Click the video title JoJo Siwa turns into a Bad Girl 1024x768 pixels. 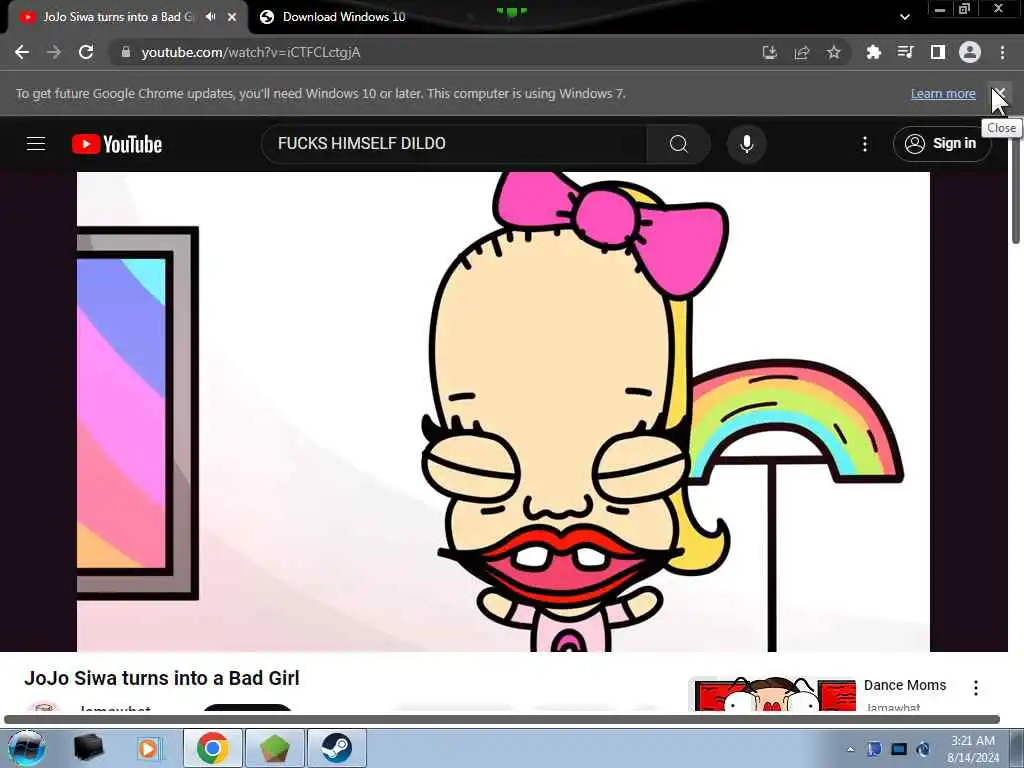pos(162,678)
